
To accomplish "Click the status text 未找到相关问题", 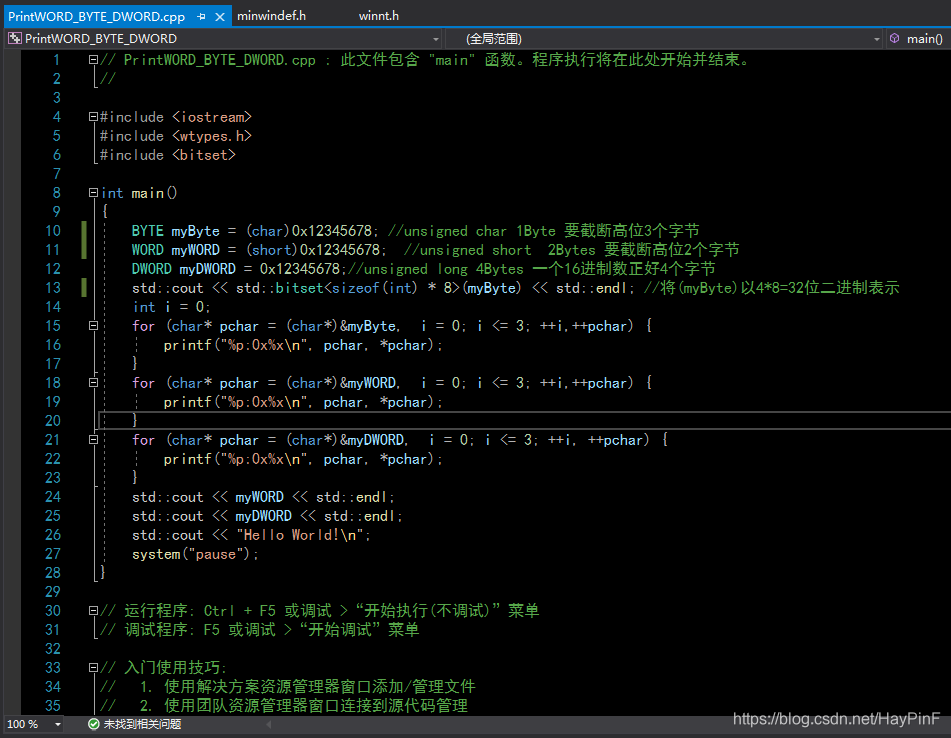I will coord(142,724).
